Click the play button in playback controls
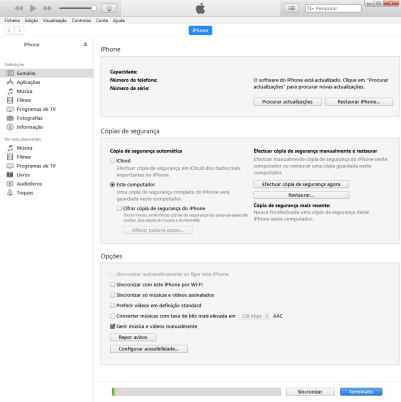 click(33, 8)
